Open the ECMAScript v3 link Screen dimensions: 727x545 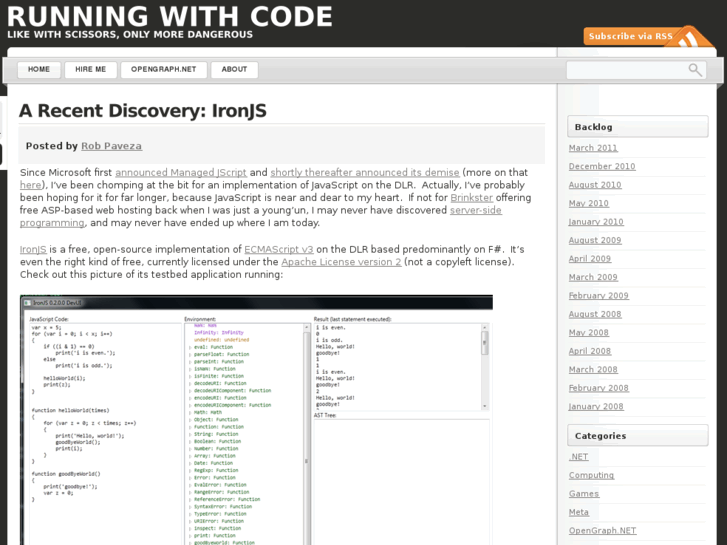tap(279, 250)
